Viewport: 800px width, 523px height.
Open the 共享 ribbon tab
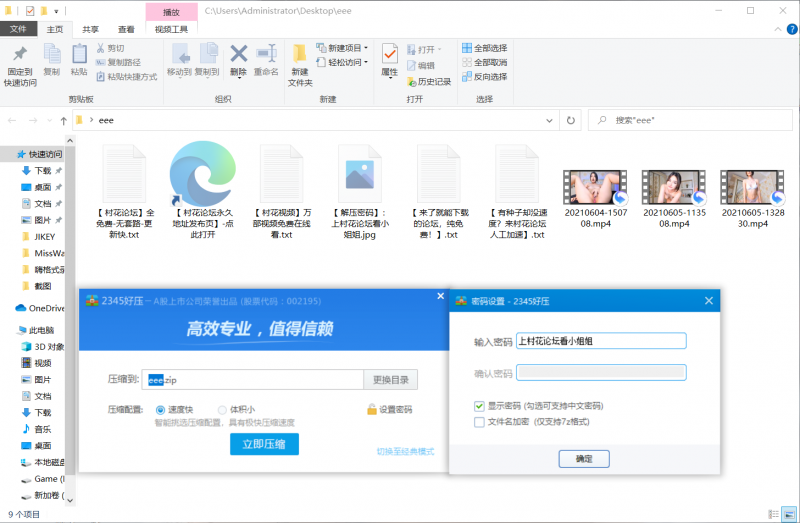90,30
